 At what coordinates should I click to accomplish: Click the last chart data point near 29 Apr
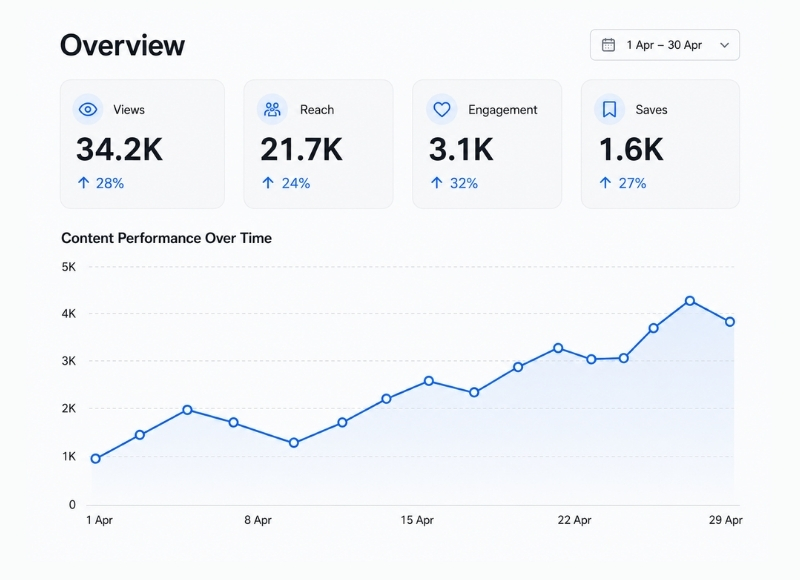(730, 322)
